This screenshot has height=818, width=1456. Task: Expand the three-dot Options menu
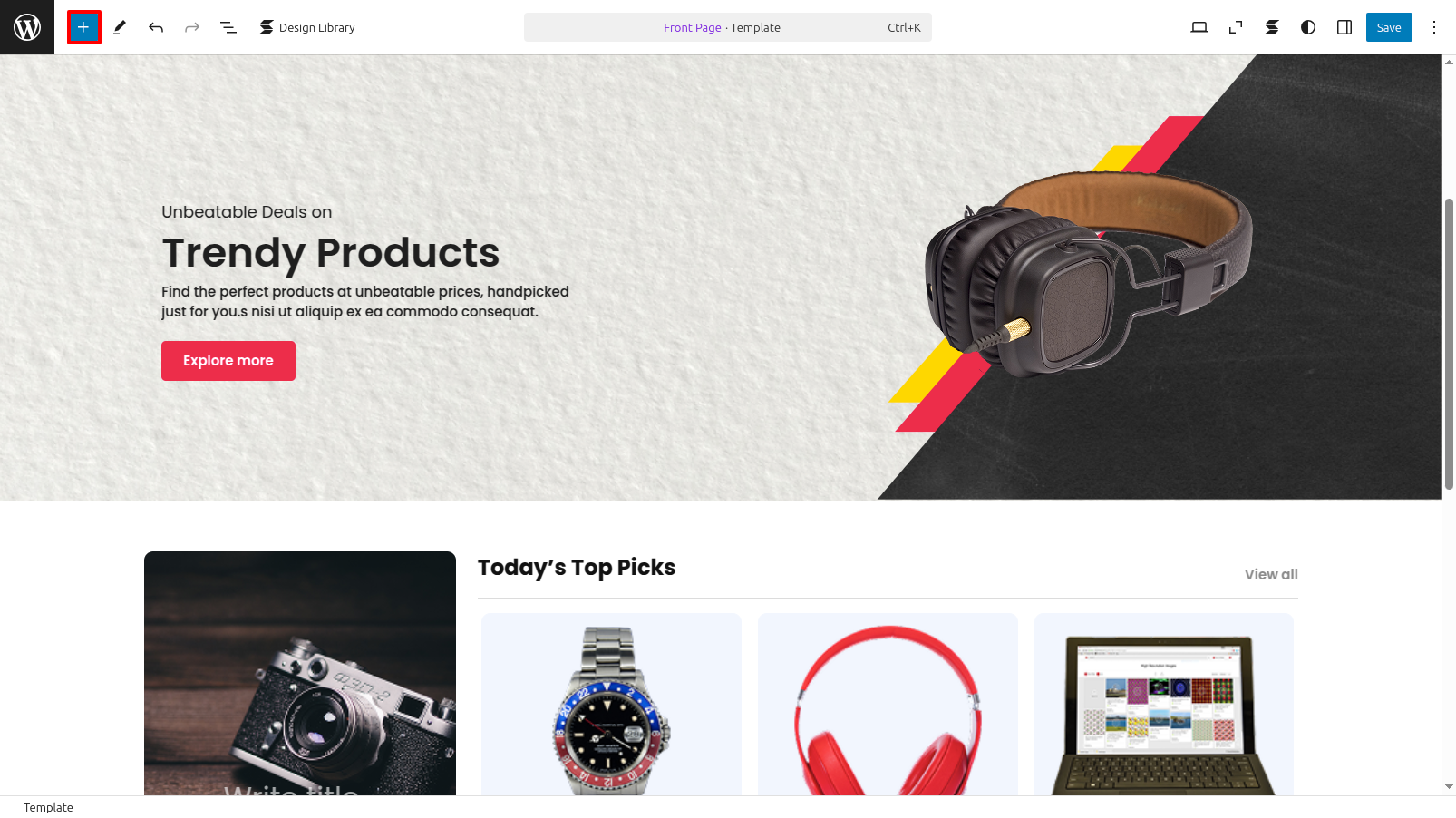click(x=1434, y=27)
